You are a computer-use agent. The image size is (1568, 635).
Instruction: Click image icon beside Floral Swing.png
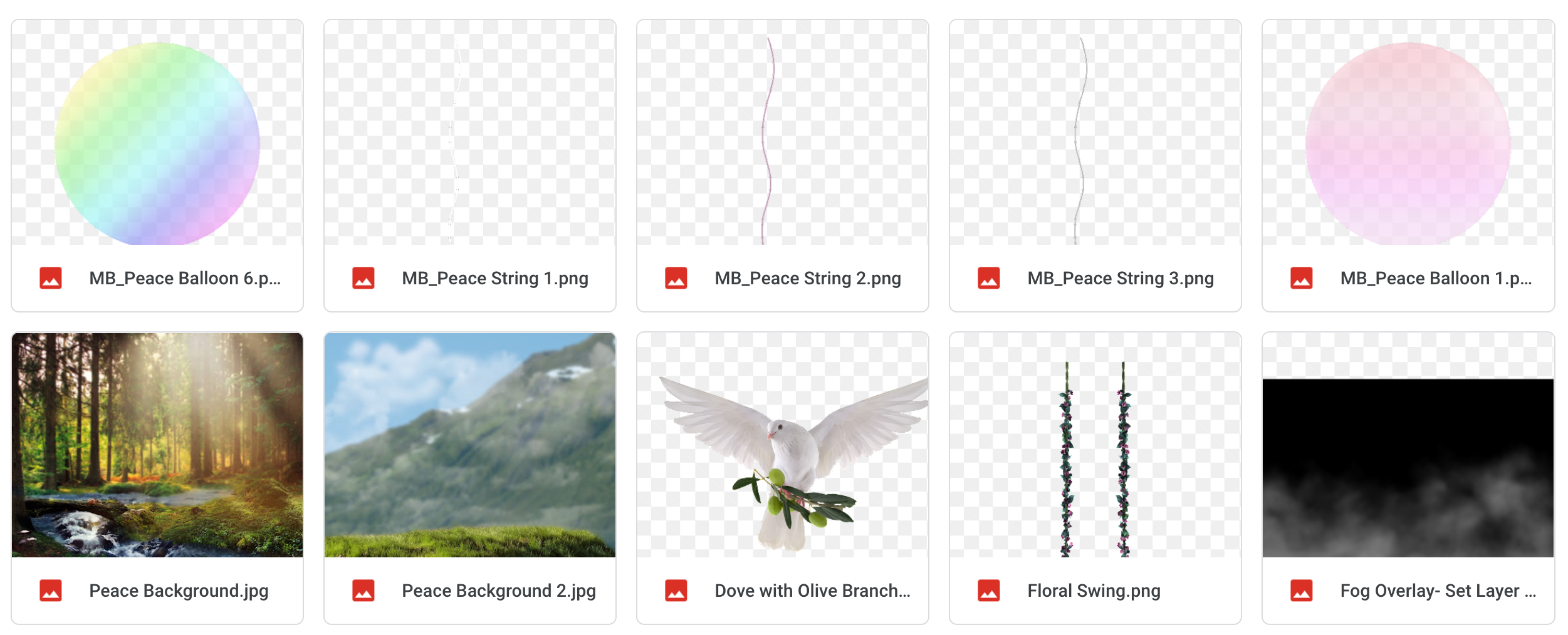click(989, 591)
